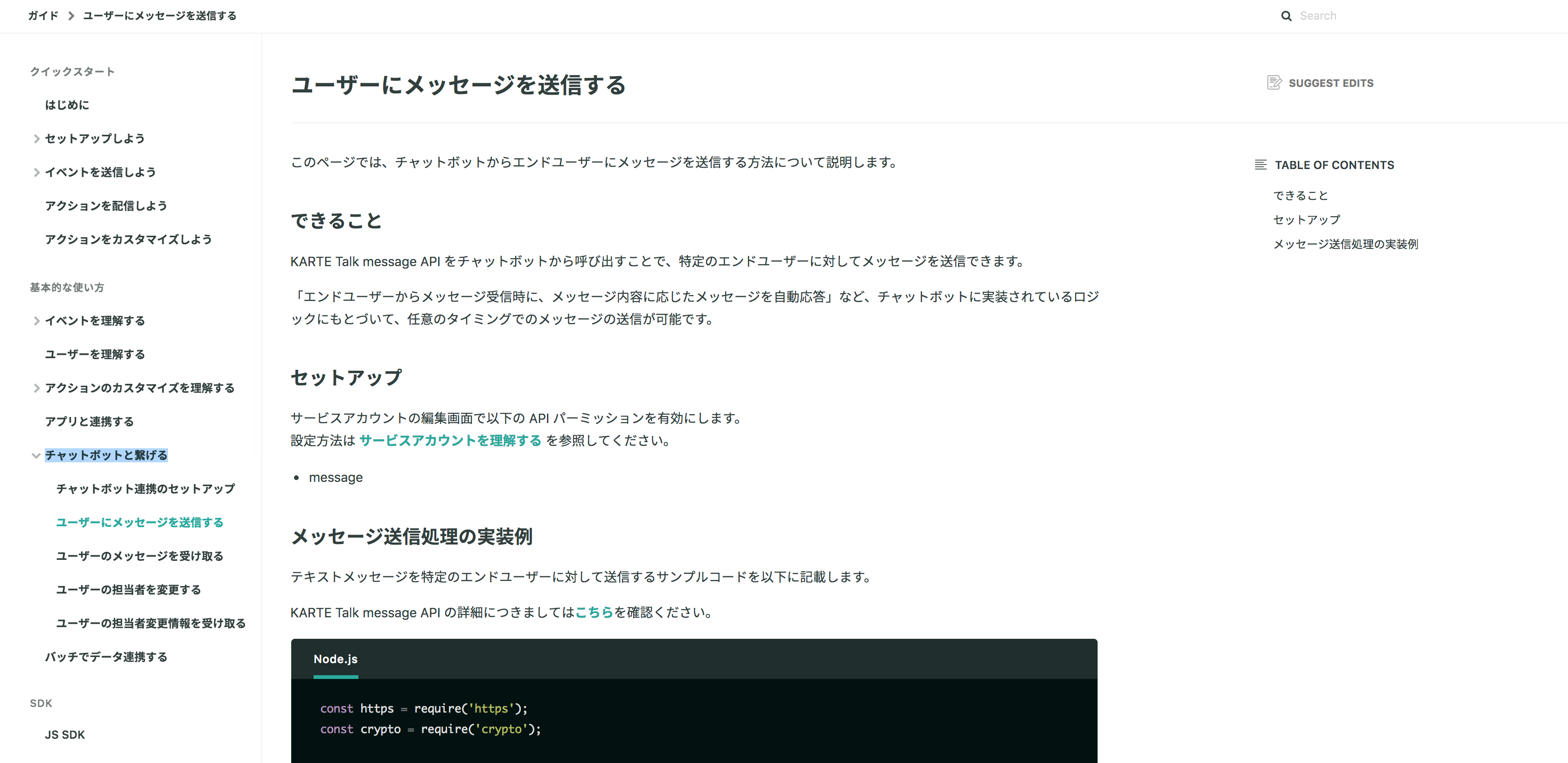Open サービスアカウントを理解する link
1568x763 pixels.
pyautogui.click(x=450, y=440)
